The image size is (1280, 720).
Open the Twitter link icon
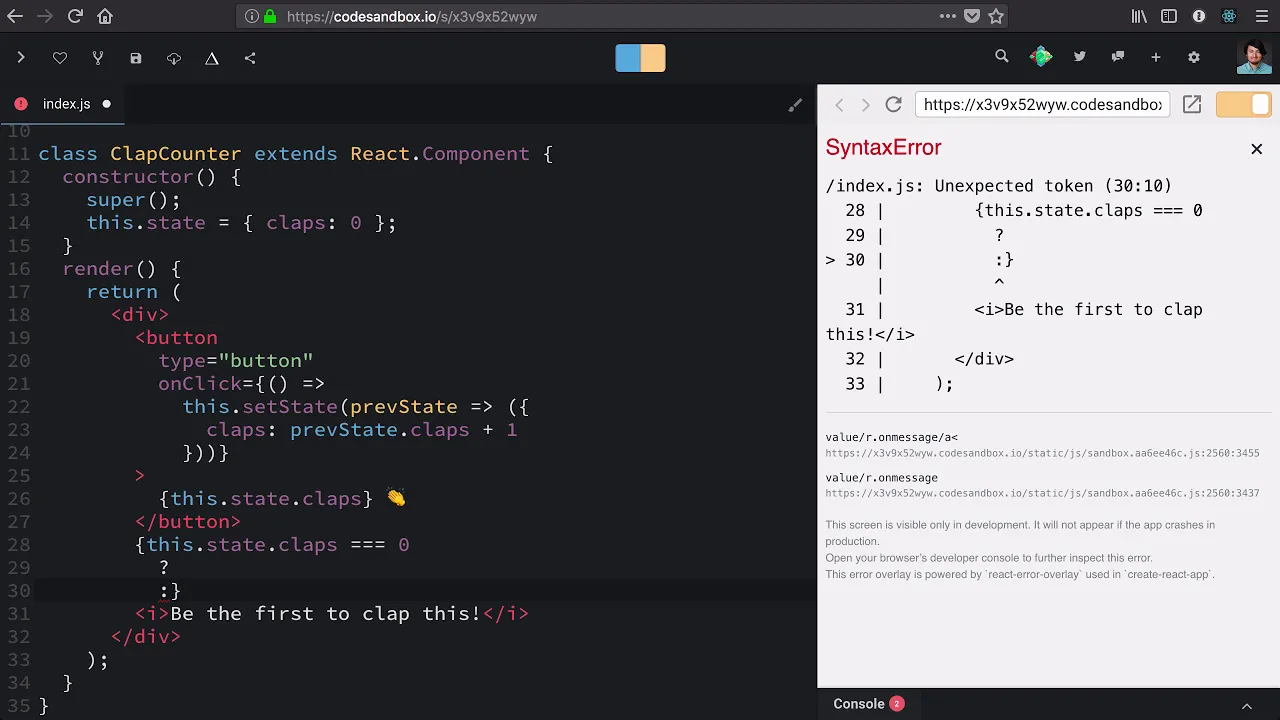1080,57
